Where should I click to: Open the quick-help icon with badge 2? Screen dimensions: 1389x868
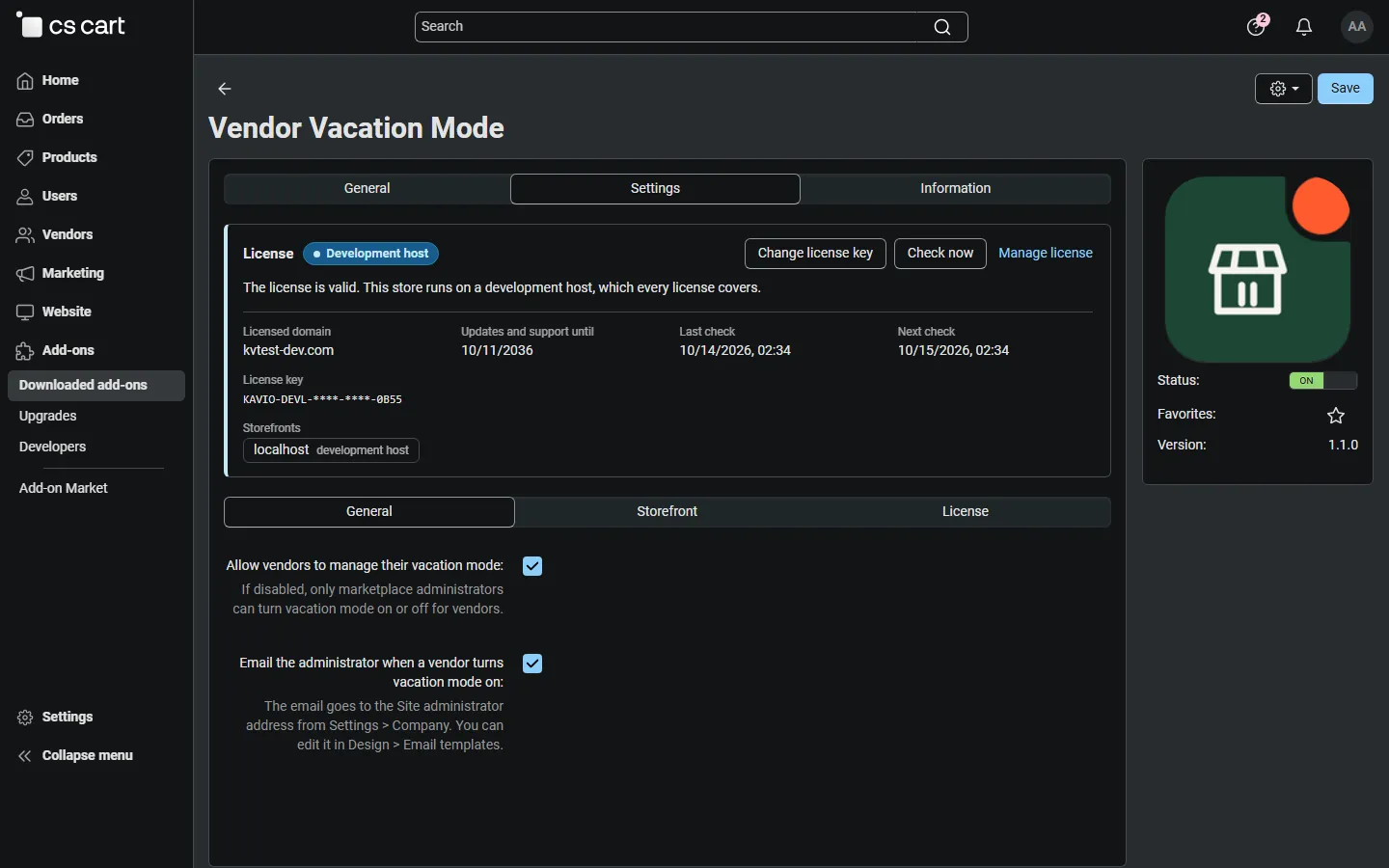click(1258, 26)
